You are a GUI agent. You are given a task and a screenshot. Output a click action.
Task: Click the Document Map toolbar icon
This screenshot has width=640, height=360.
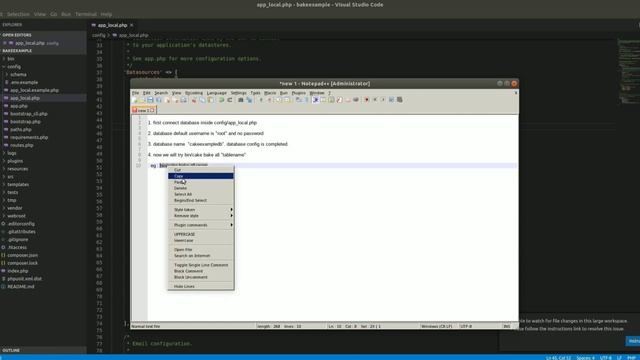[331, 100]
